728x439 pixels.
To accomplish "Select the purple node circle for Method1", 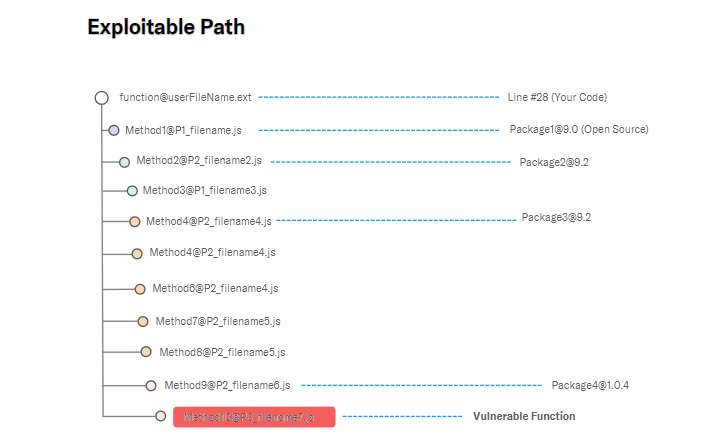I will click(x=114, y=130).
